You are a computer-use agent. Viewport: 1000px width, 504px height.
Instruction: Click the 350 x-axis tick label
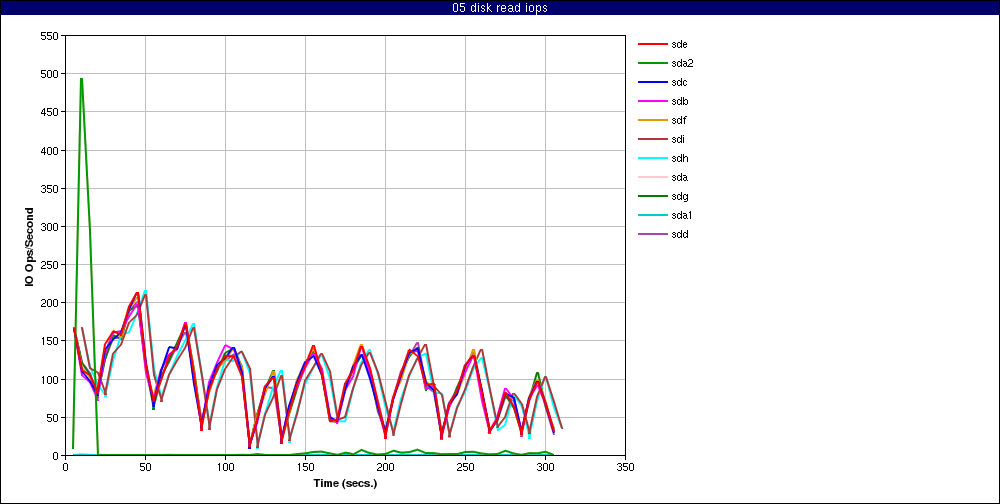pos(626,467)
